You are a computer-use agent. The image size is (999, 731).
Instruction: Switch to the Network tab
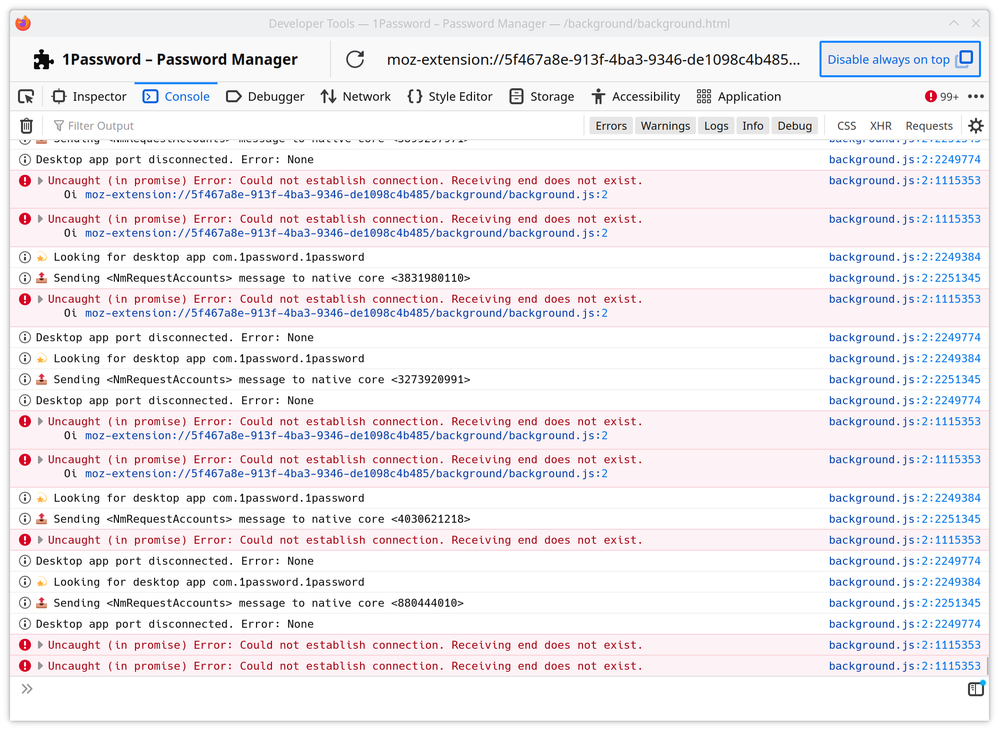pyautogui.click(x=355, y=96)
